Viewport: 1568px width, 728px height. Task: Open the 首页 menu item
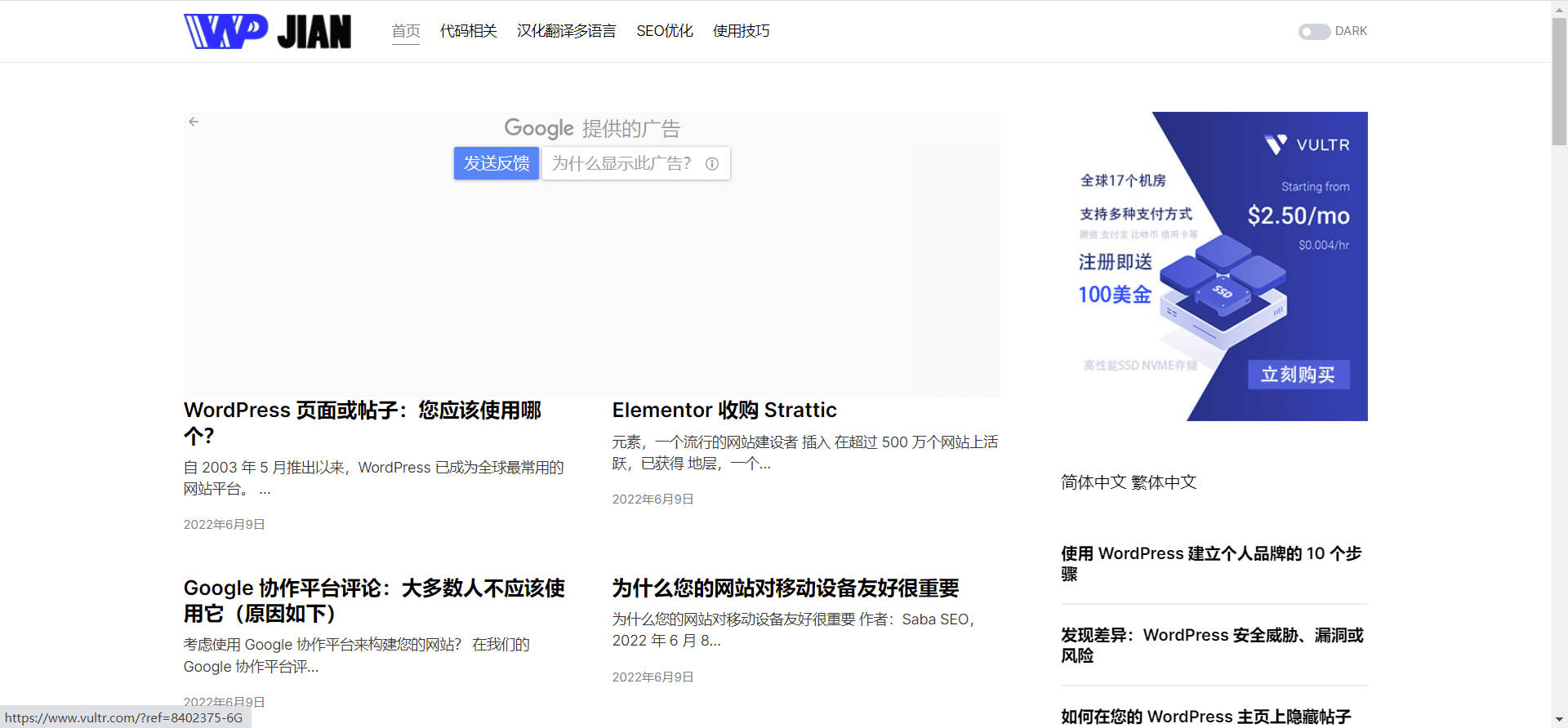405,31
